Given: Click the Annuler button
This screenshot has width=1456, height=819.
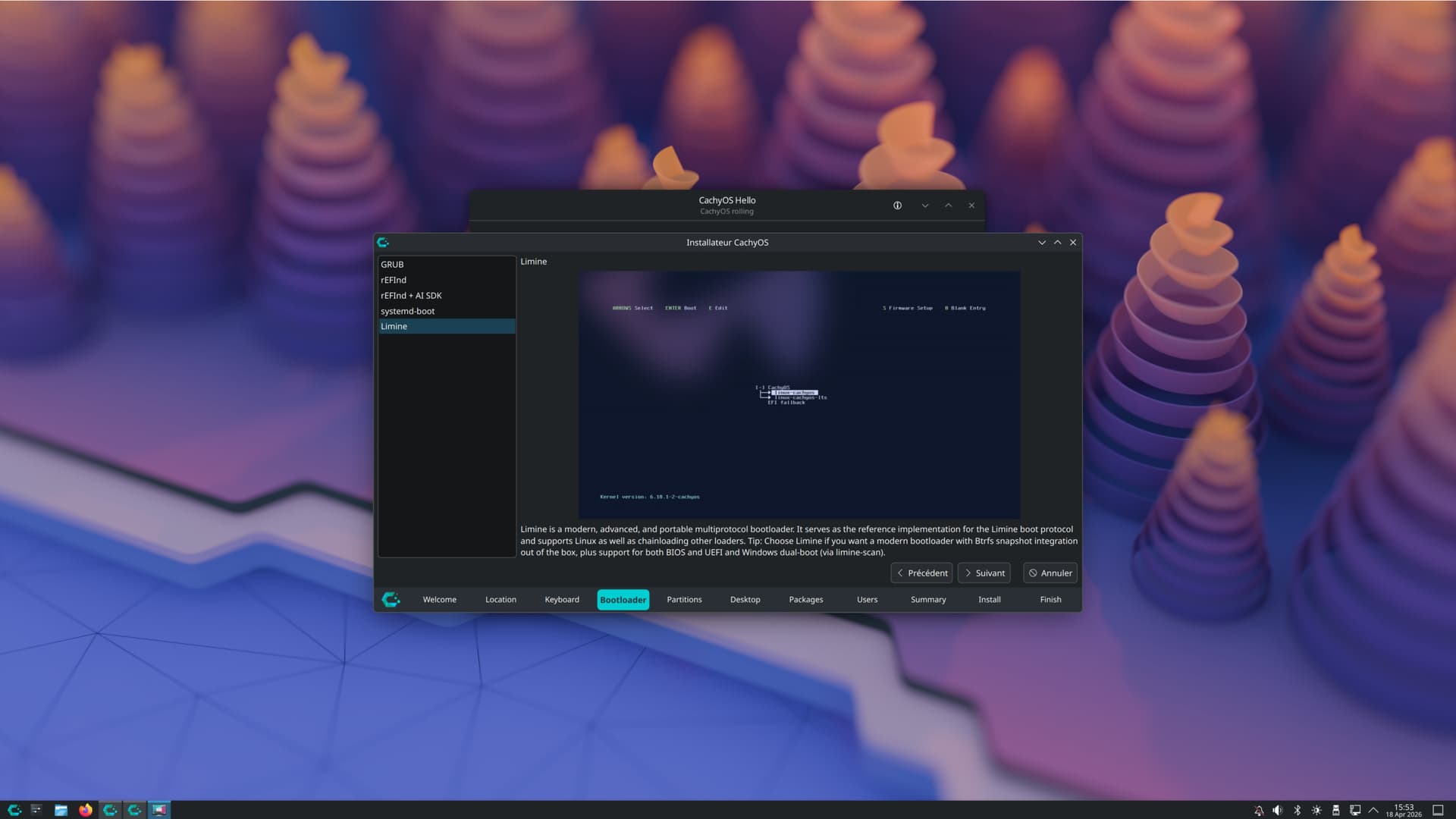Looking at the screenshot, I should [x=1050, y=573].
